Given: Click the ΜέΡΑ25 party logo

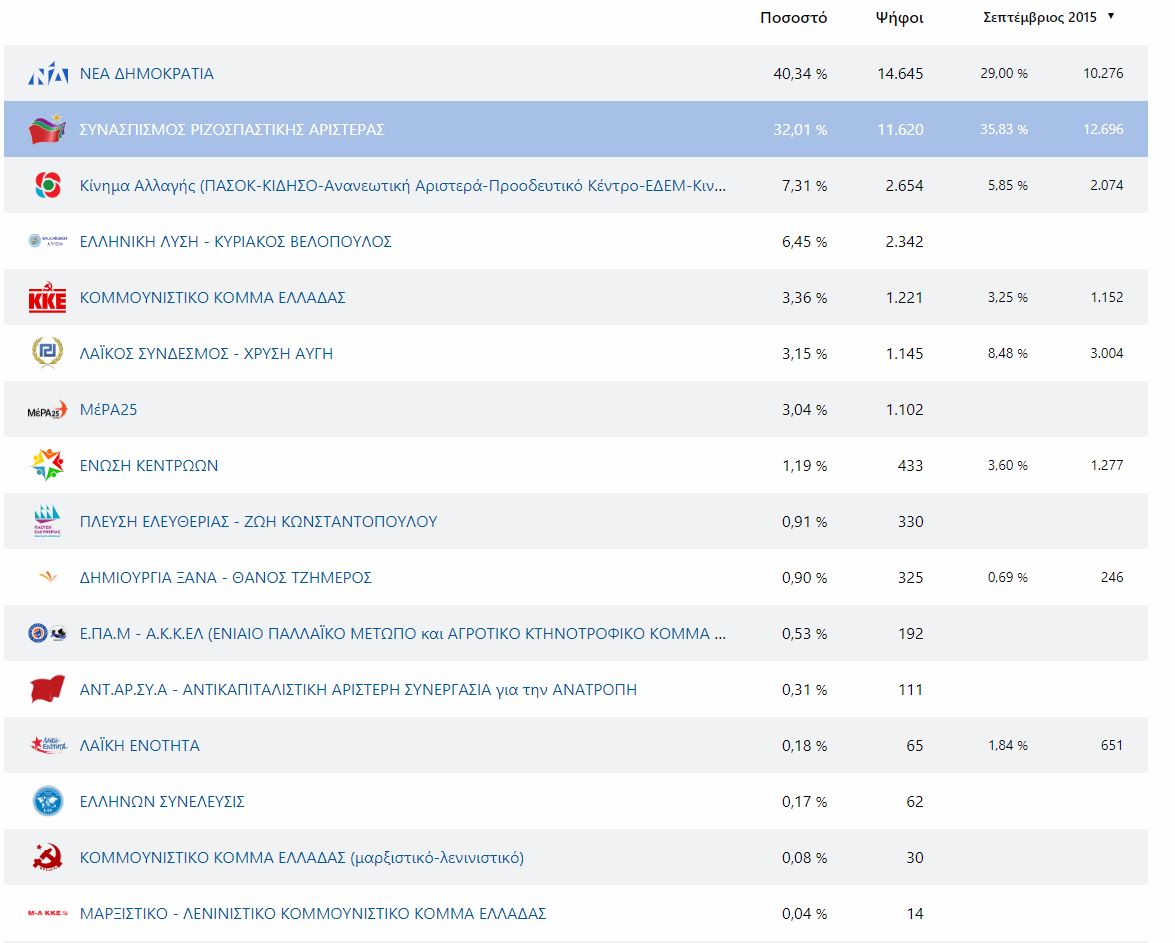Looking at the screenshot, I should pyautogui.click(x=47, y=410).
